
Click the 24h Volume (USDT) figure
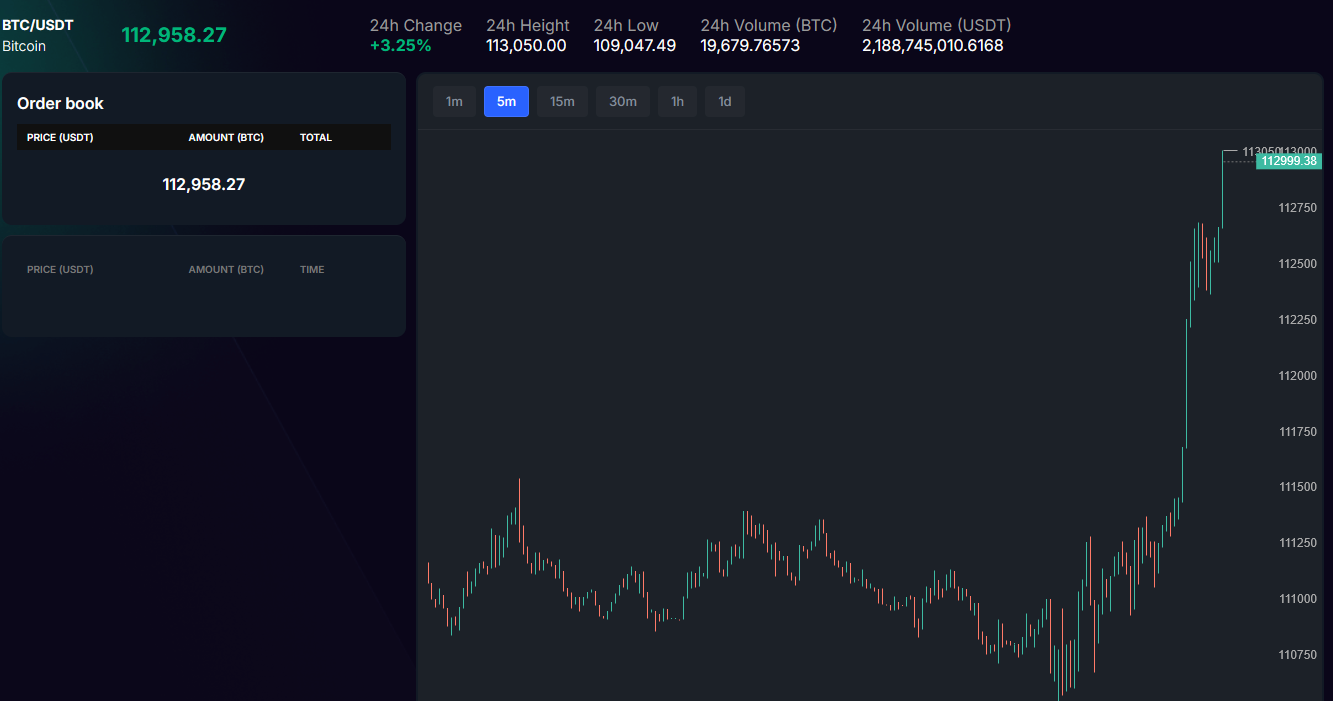[932, 45]
